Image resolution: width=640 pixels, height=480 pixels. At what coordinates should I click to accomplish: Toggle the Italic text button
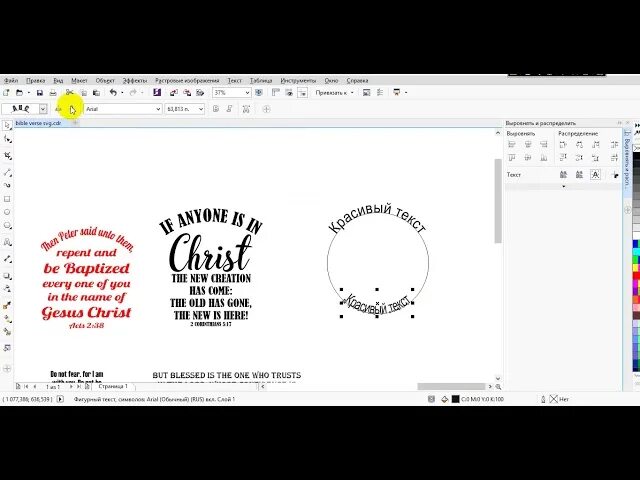(229, 109)
